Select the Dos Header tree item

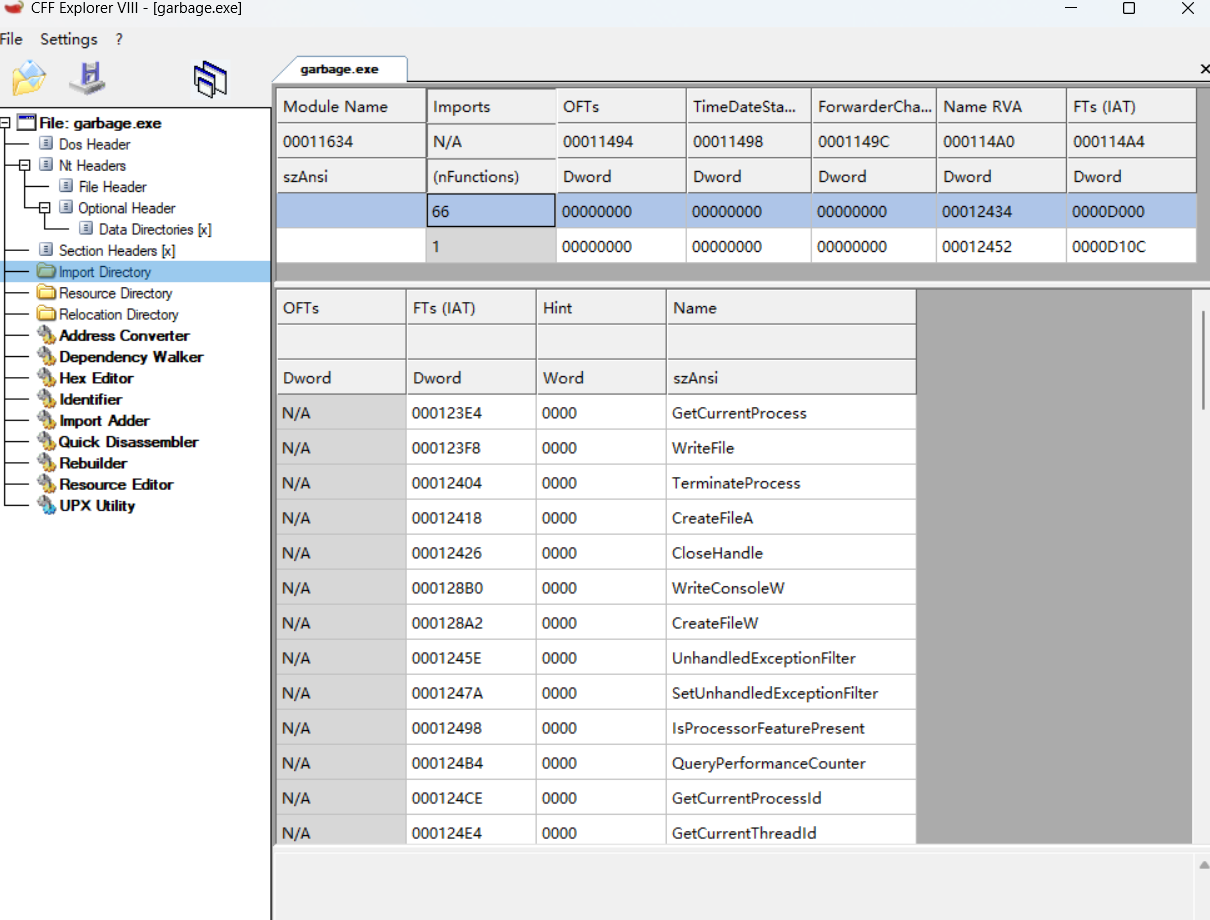point(94,144)
